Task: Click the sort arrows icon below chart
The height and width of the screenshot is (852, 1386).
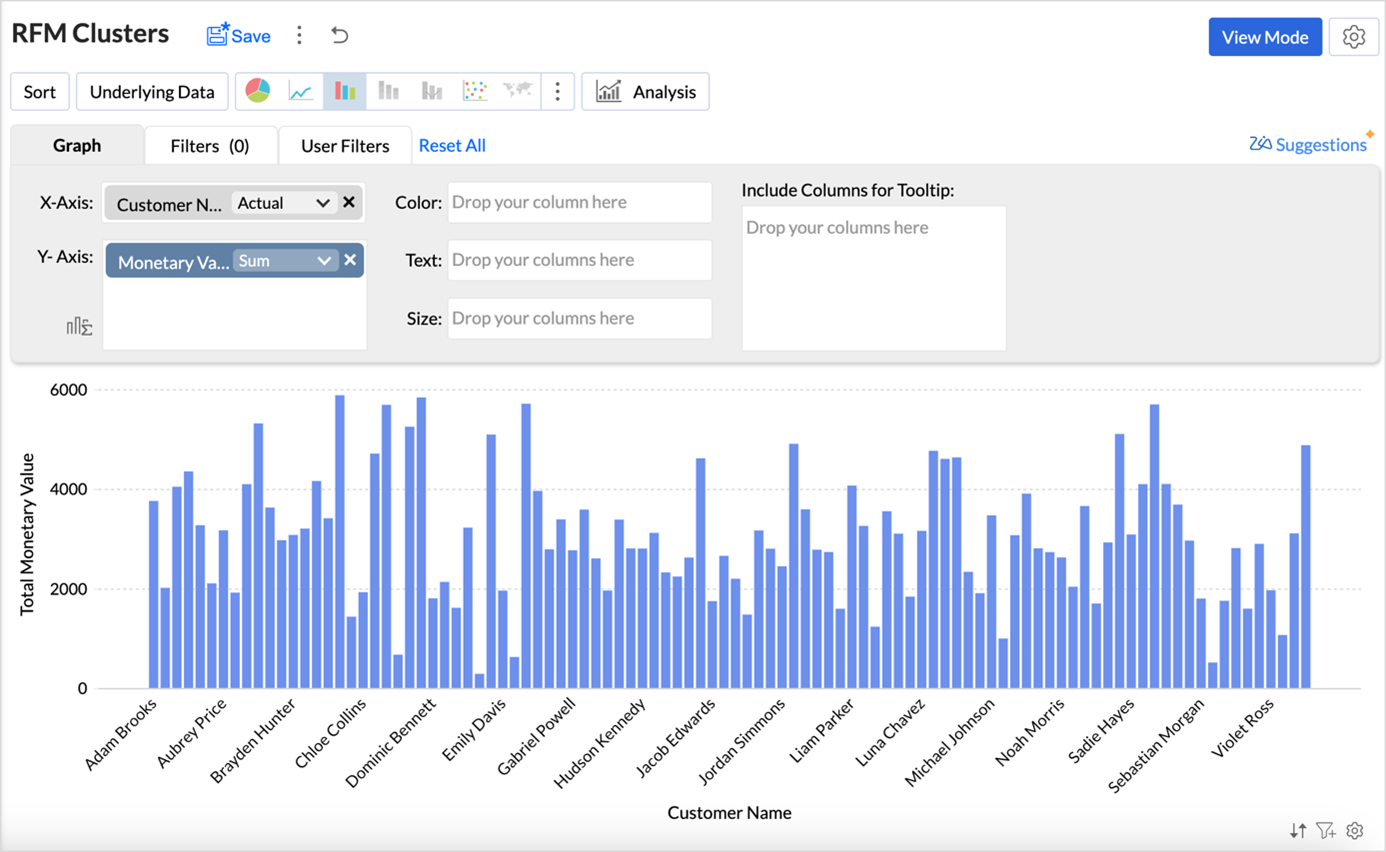Action: tap(1298, 830)
